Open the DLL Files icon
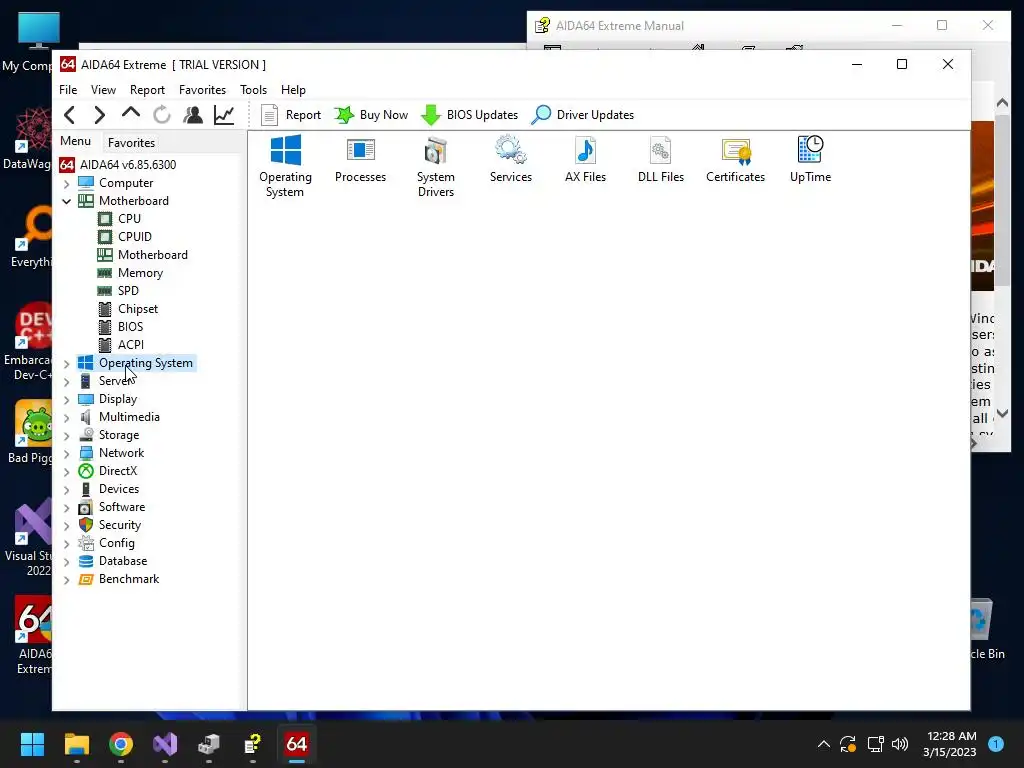Viewport: 1024px width, 768px height. point(660,160)
